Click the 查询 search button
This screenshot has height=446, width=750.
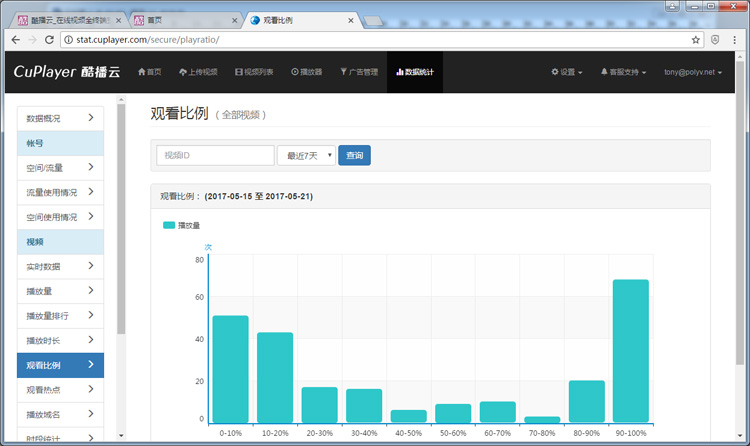pos(354,155)
